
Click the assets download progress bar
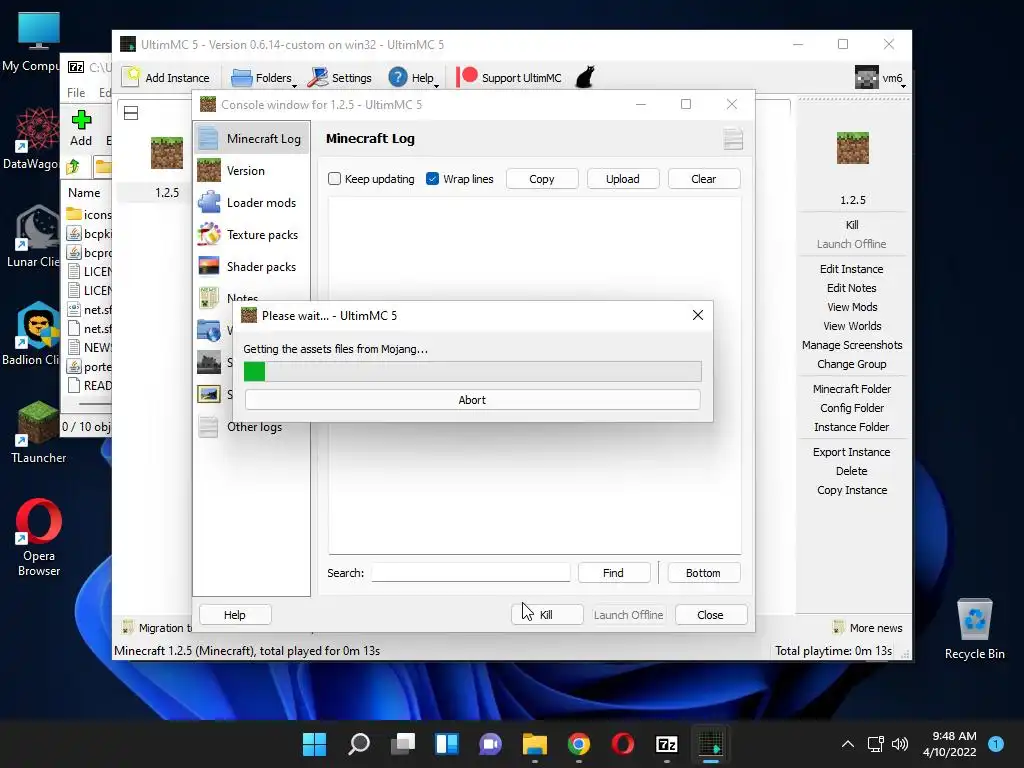(x=472, y=372)
